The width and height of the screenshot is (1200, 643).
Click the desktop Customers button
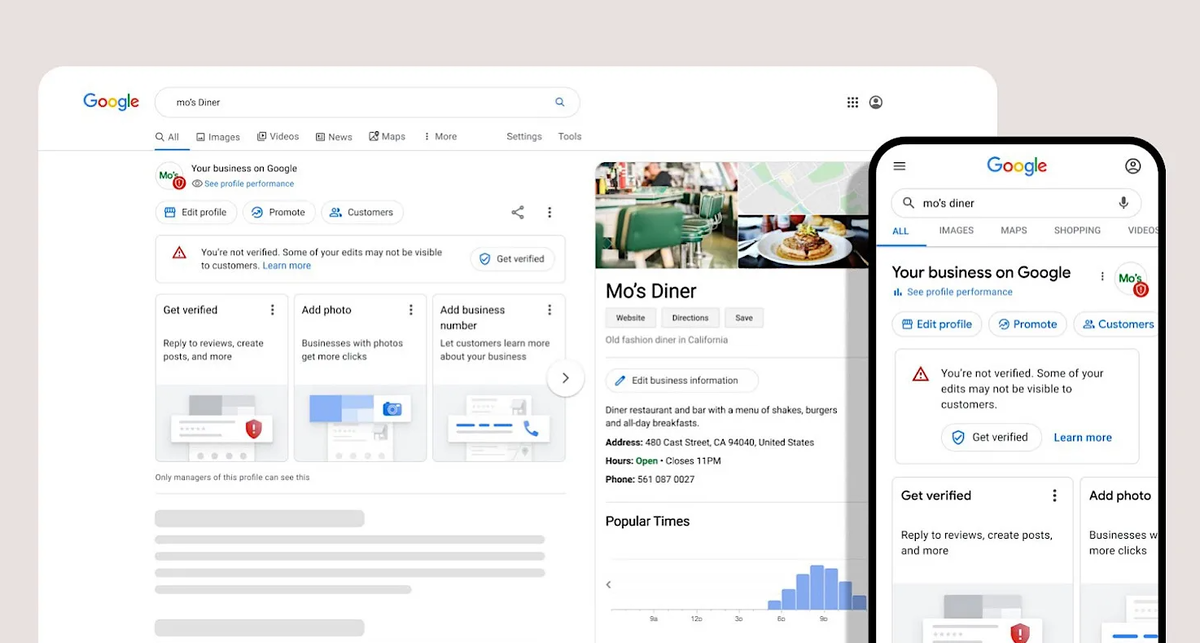[x=362, y=212]
